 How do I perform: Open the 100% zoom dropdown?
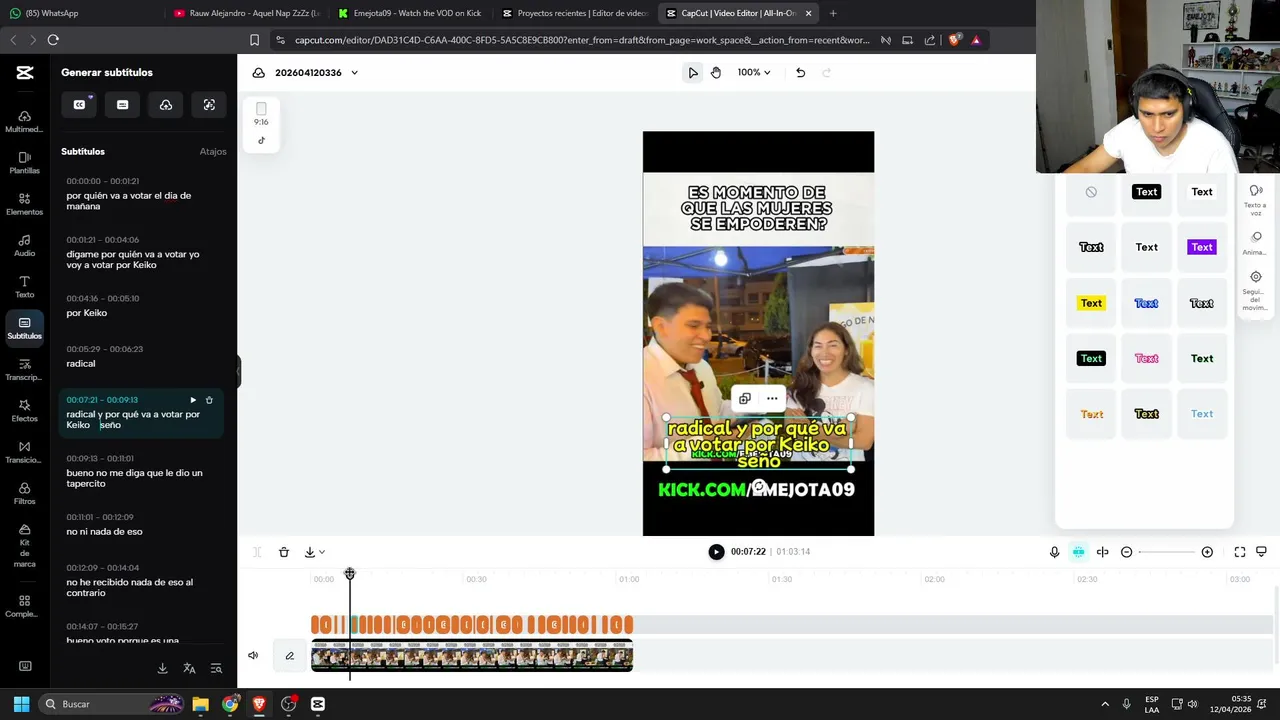point(754,72)
